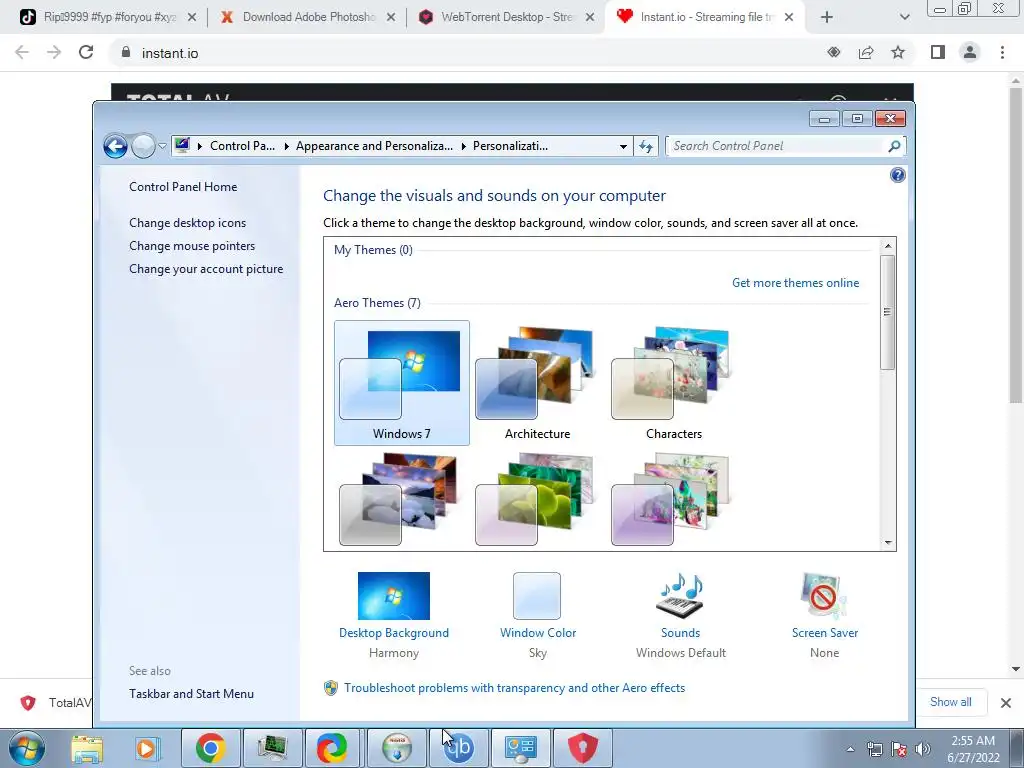Show hidden system tray icons arrow

850,749
